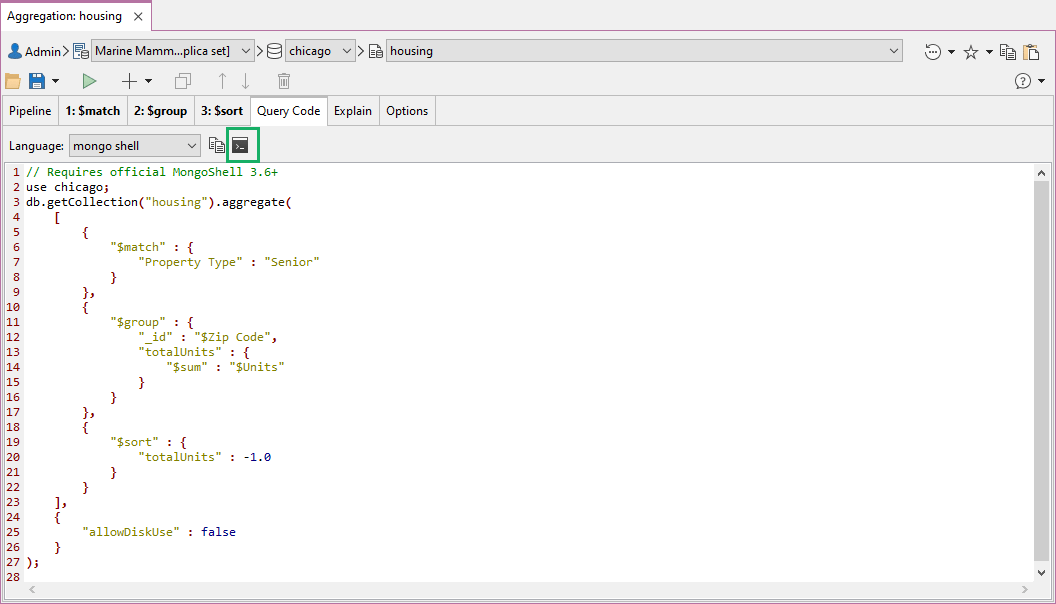Delete stage with trash icon
Image resolution: width=1056 pixels, height=604 pixels.
coord(284,81)
